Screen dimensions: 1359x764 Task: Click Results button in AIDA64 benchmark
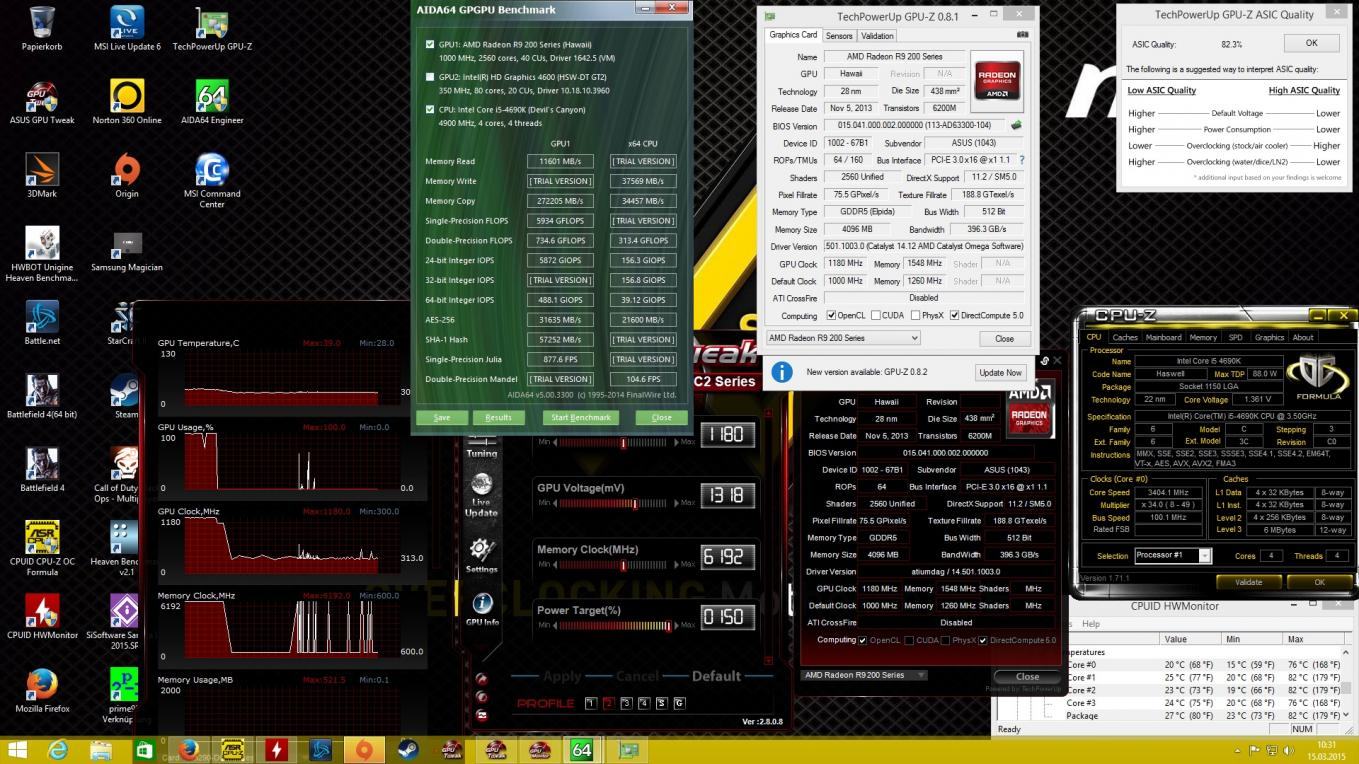click(x=498, y=417)
